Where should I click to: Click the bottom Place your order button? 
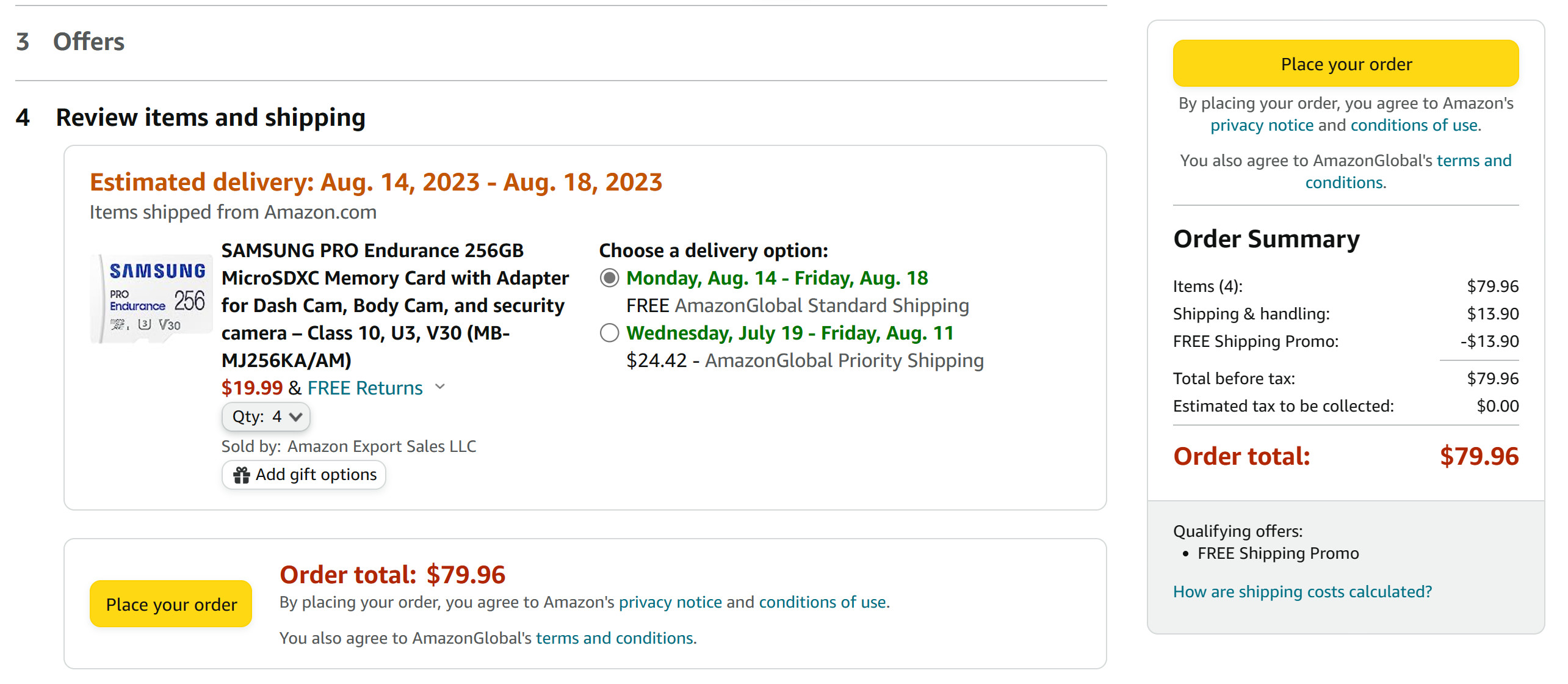coord(171,605)
